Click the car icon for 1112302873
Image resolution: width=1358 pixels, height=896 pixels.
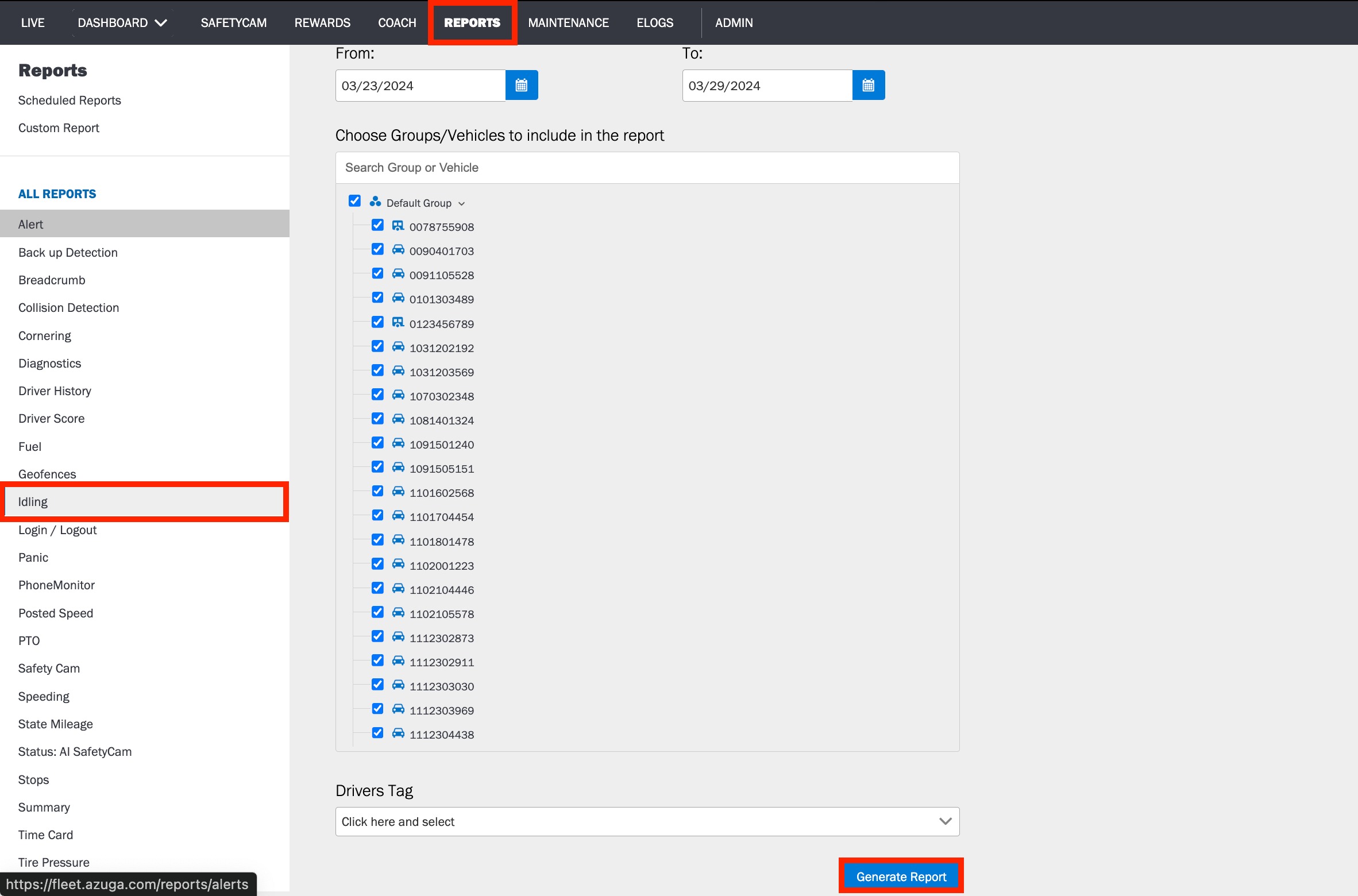[x=398, y=637]
